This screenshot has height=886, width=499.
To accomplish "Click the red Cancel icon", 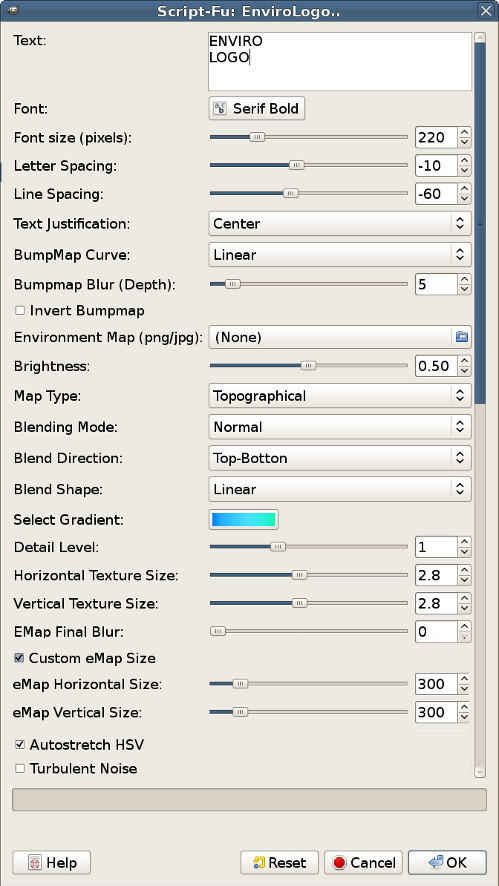I will 340,863.
